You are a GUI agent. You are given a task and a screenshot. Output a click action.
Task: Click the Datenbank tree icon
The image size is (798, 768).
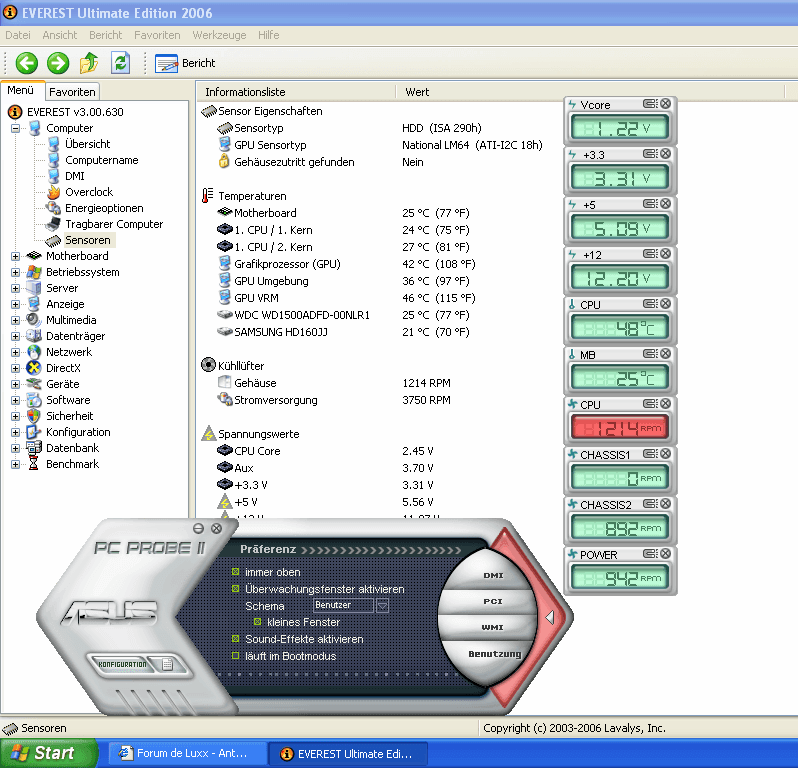click(x=34, y=448)
